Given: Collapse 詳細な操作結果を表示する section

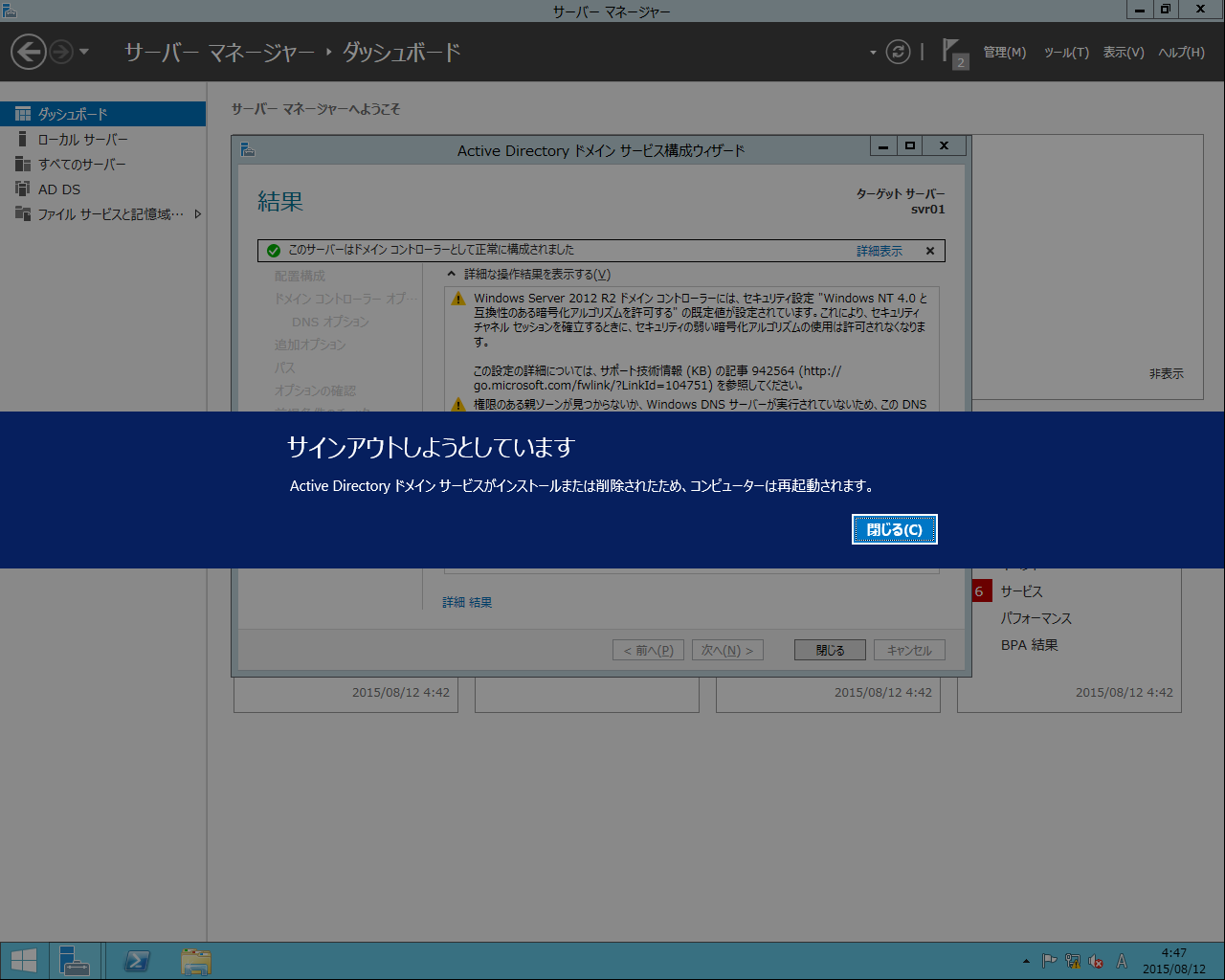Looking at the screenshot, I should 452,274.
